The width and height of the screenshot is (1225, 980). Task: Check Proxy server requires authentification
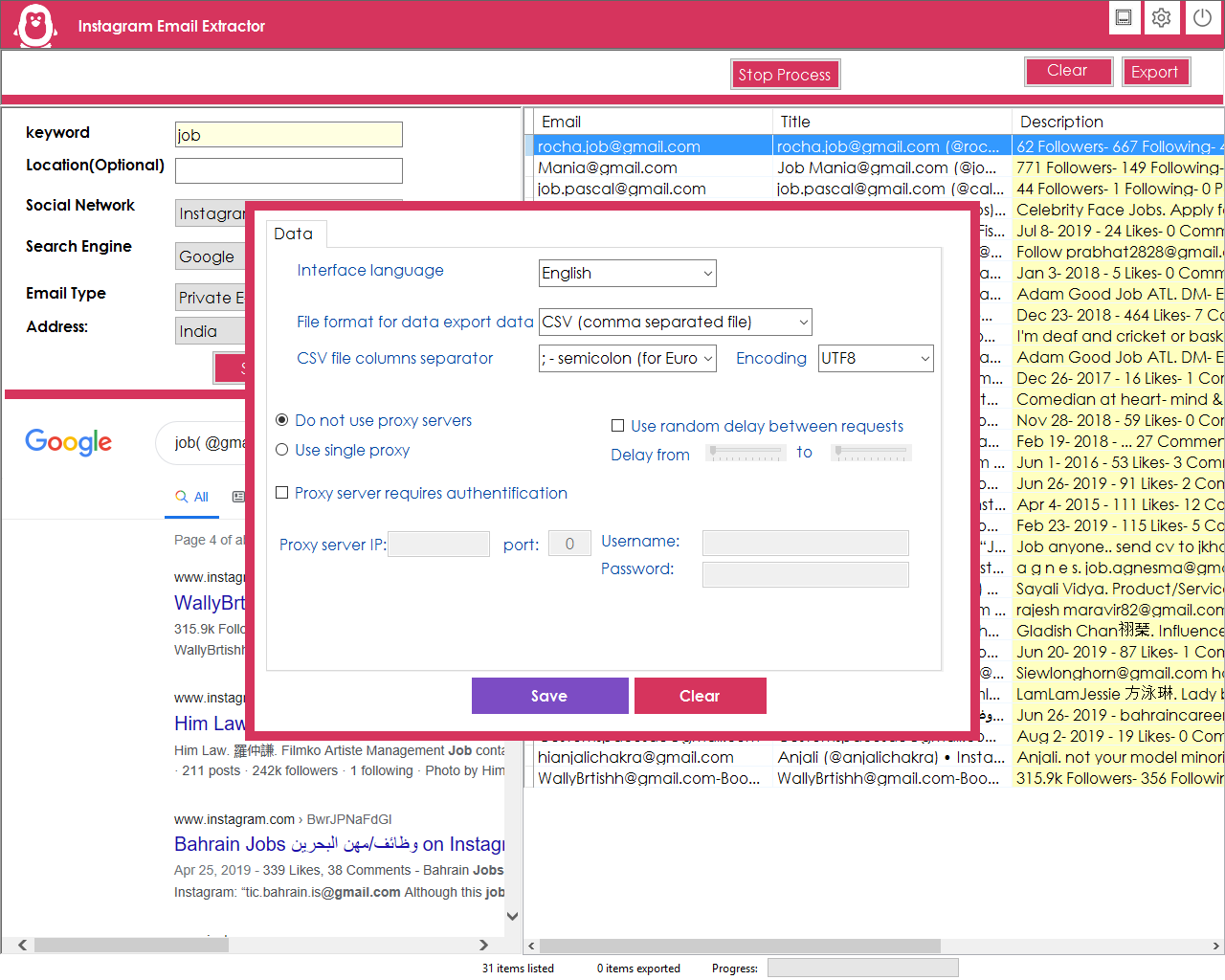click(x=282, y=493)
